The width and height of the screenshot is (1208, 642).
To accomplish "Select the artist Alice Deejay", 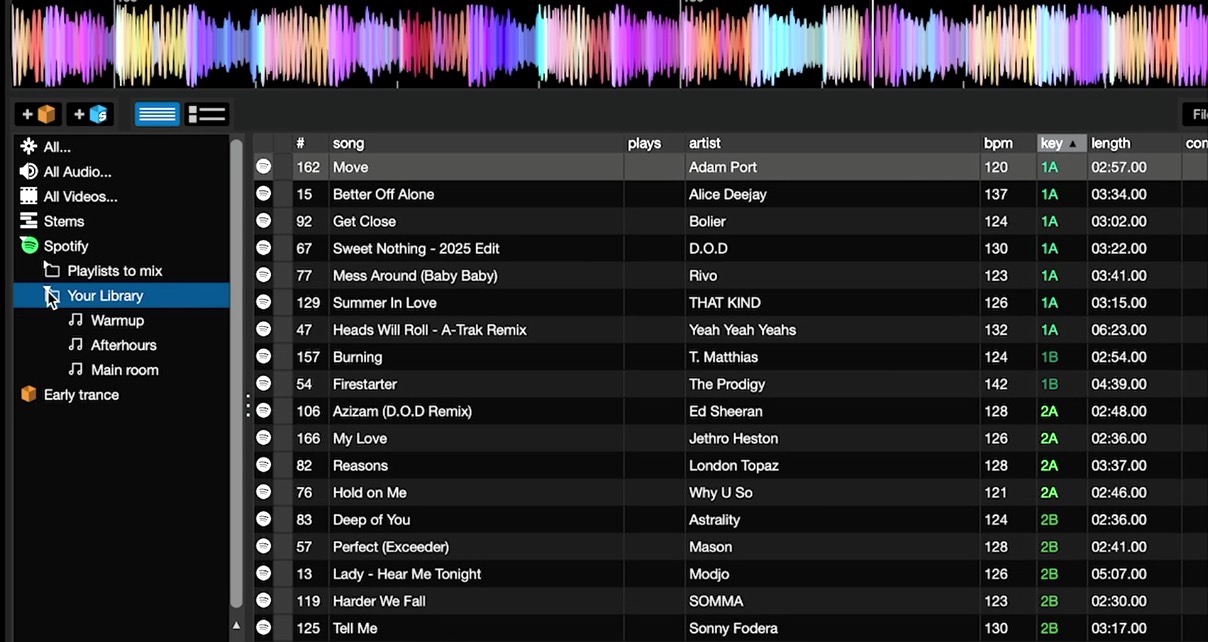I will point(728,194).
